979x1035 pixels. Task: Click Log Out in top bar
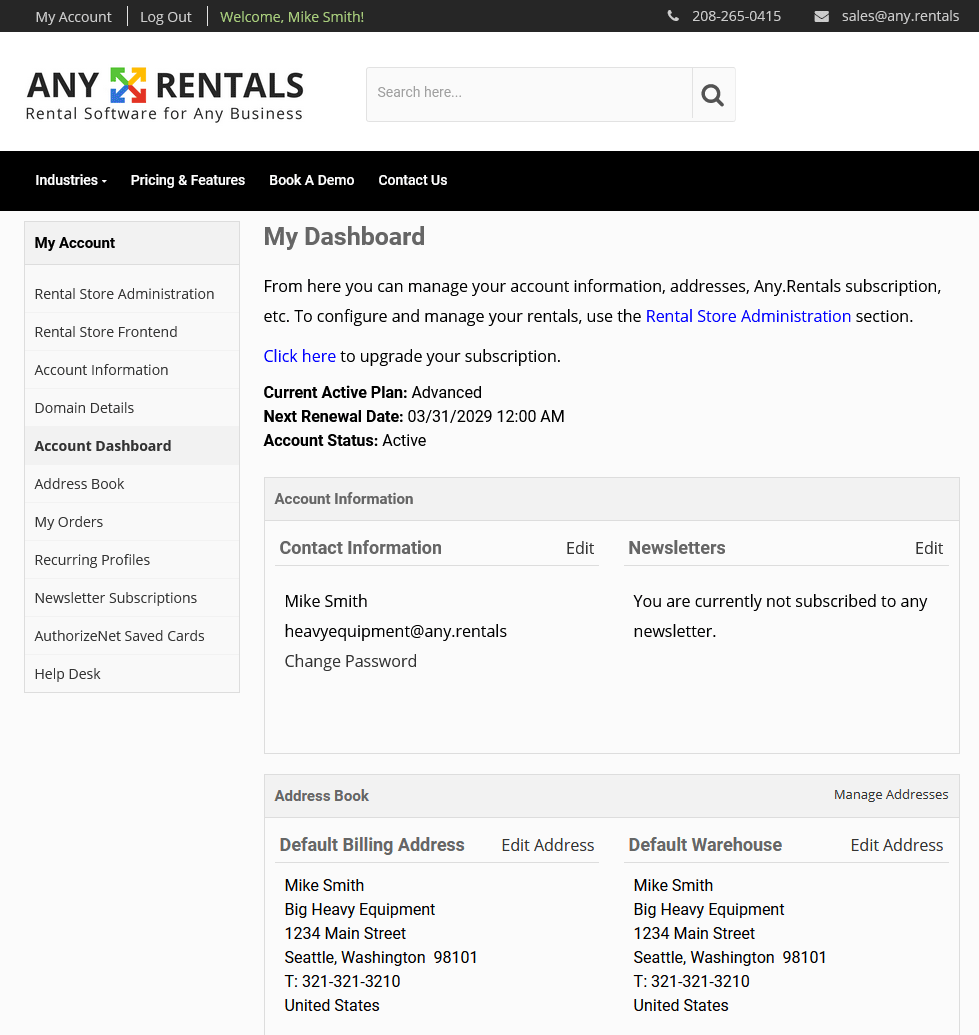point(166,16)
